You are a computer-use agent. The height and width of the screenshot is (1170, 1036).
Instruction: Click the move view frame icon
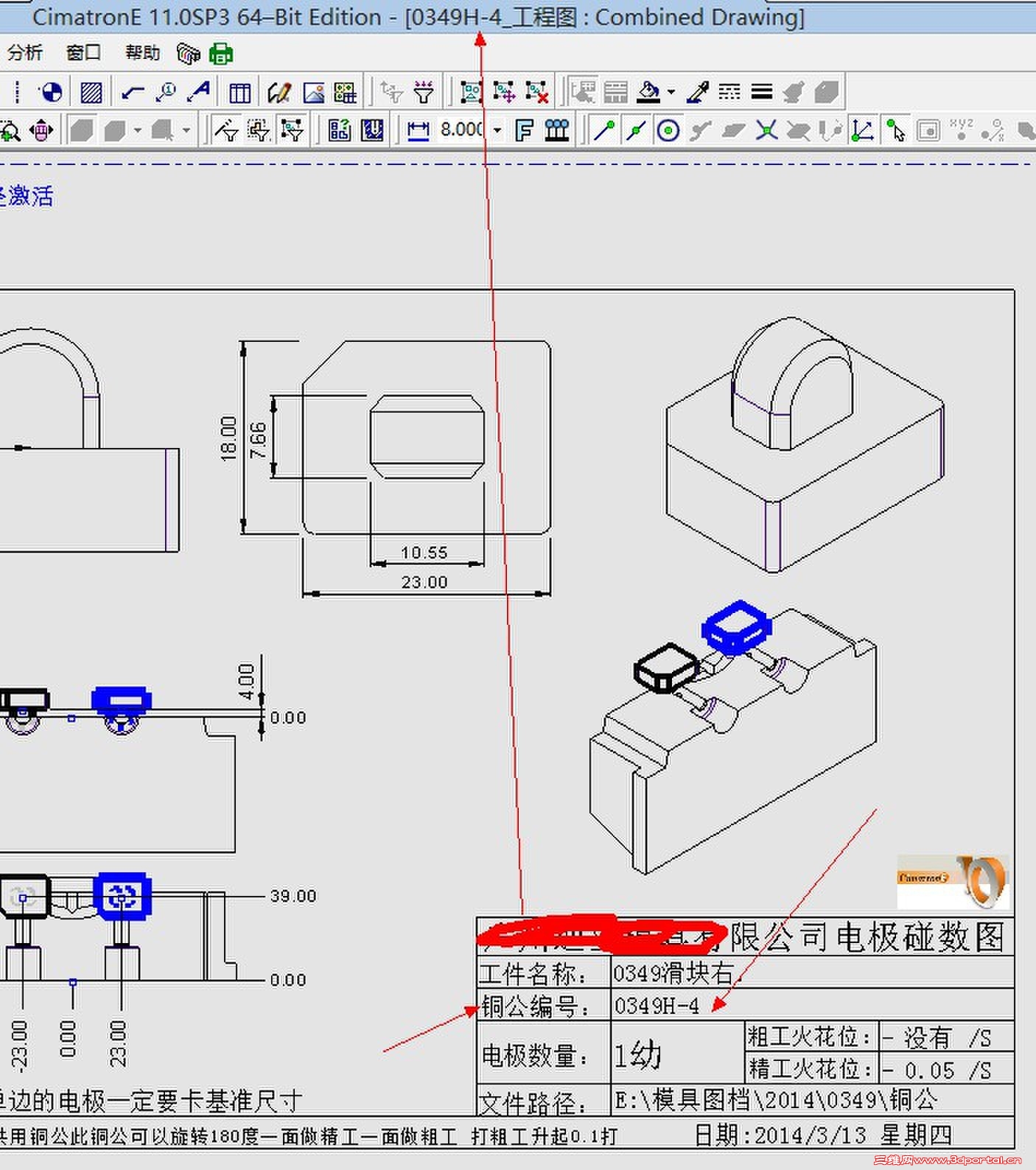click(x=504, y=92)
